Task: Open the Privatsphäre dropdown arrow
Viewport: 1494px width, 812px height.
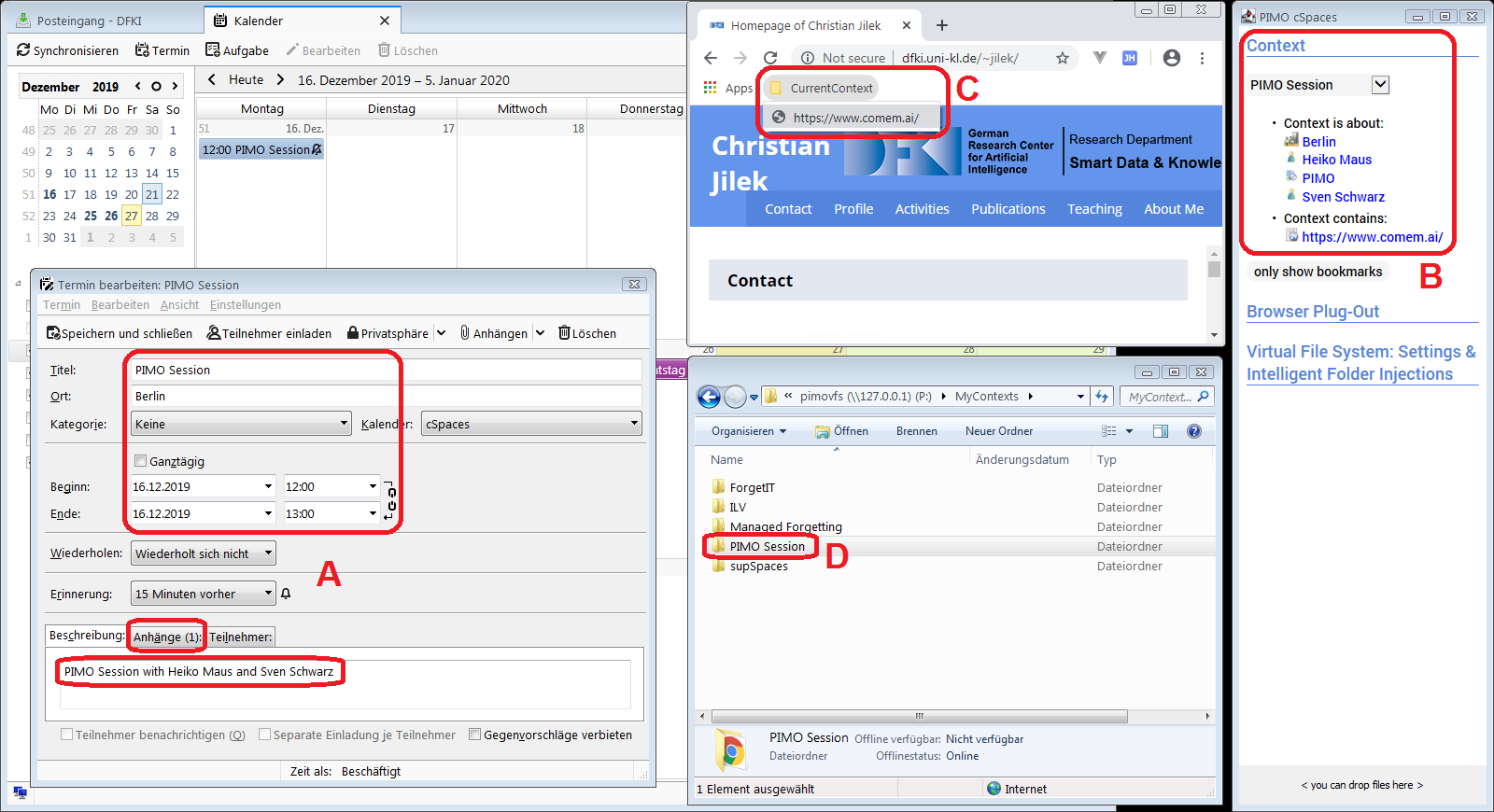Action: click(441, 333)
